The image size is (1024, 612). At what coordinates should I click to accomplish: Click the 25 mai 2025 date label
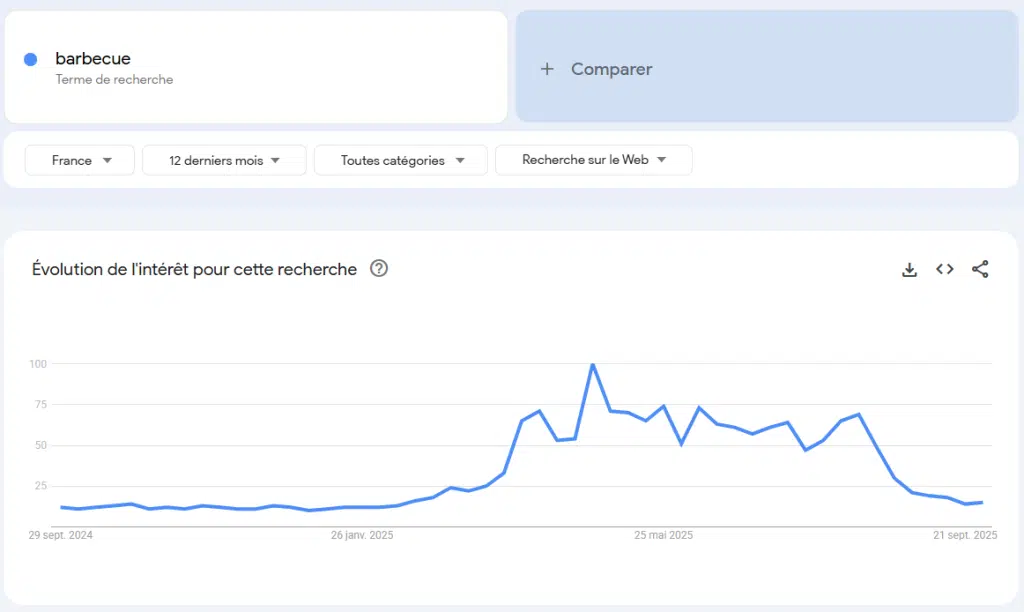[663, 535]
